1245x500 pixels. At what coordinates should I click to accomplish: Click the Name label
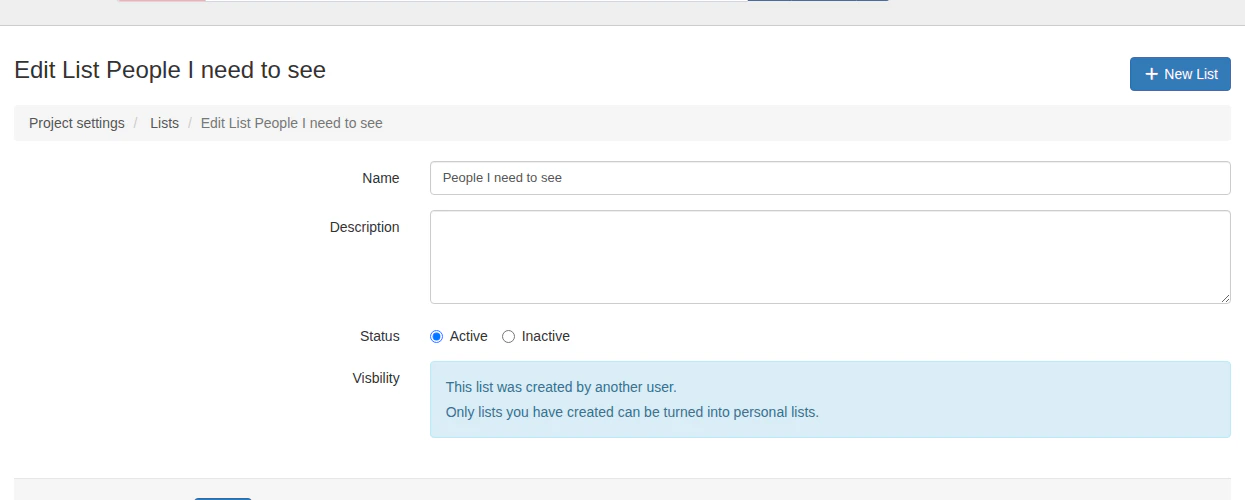[381, 178]
